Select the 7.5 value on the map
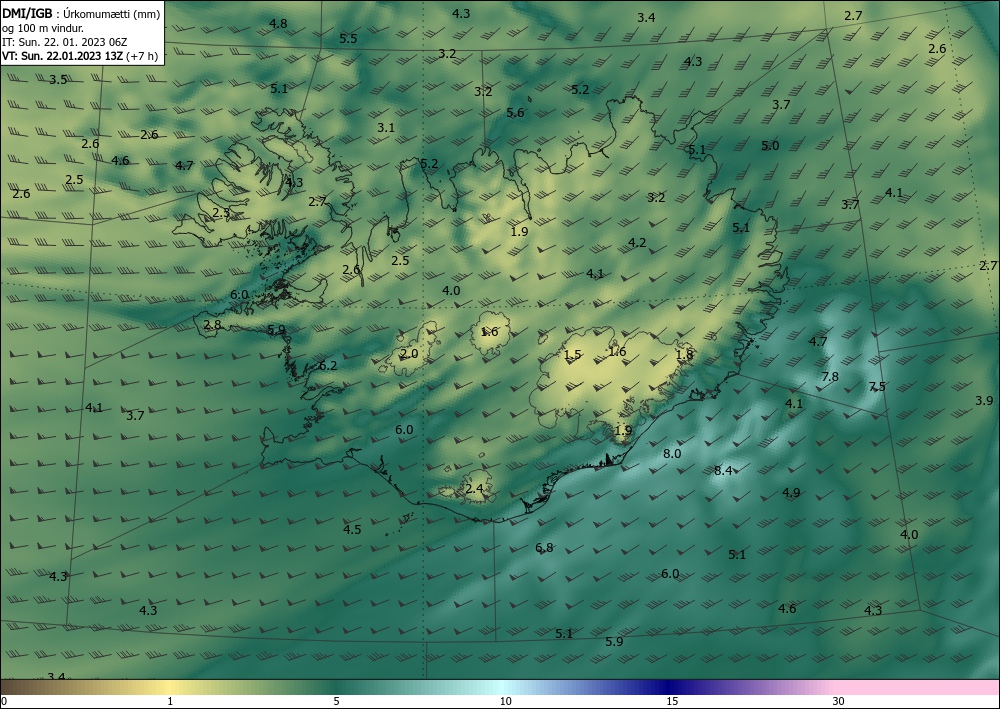The image size is (1000, 709). pyautogui.click(x=877, y=386)
